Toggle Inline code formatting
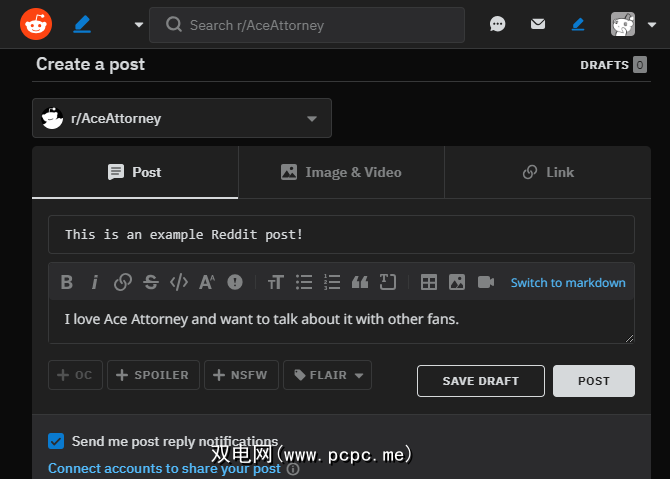 (x=179, y=282)
